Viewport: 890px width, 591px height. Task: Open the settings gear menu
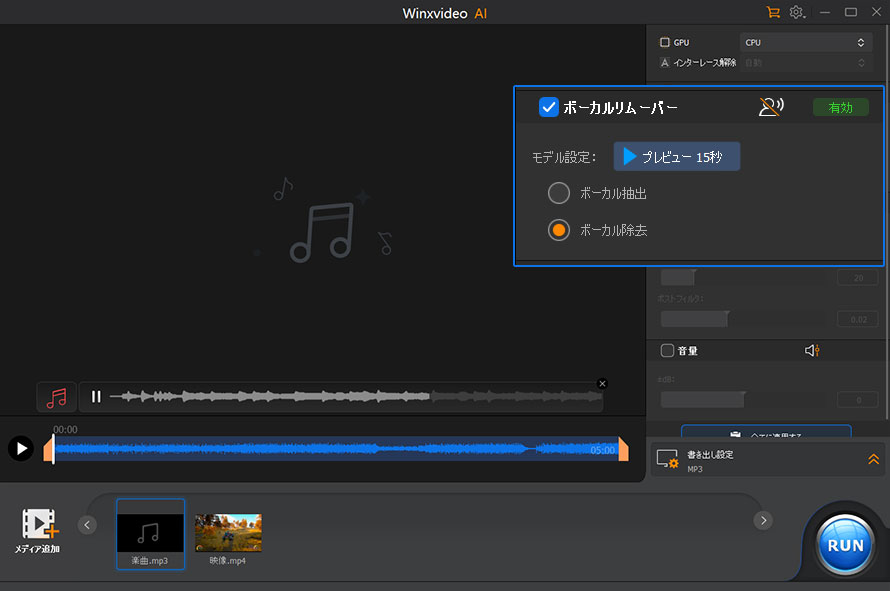797,12
